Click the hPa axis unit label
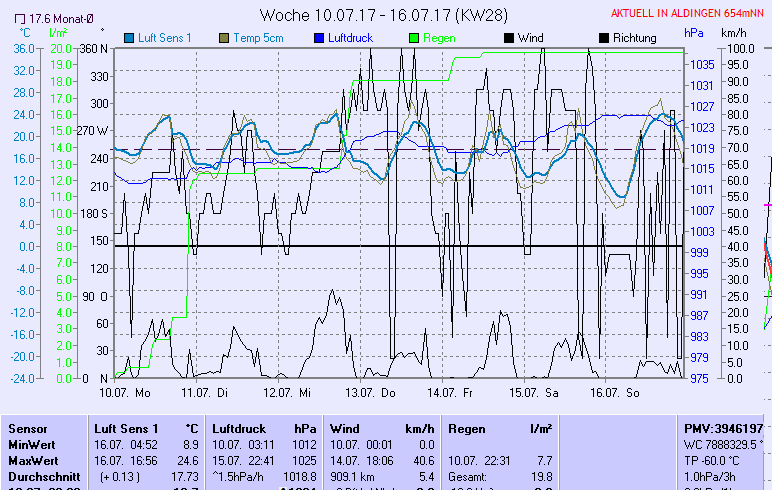This screenshot has height=490, width=772. [x=695, y=33]
